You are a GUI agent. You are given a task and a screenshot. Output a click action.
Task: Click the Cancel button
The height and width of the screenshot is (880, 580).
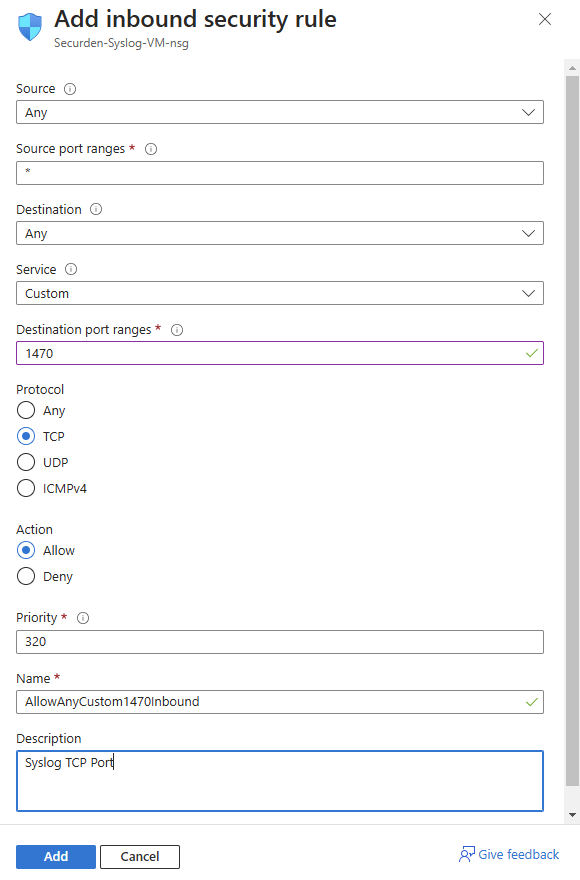tap(140, 856)
